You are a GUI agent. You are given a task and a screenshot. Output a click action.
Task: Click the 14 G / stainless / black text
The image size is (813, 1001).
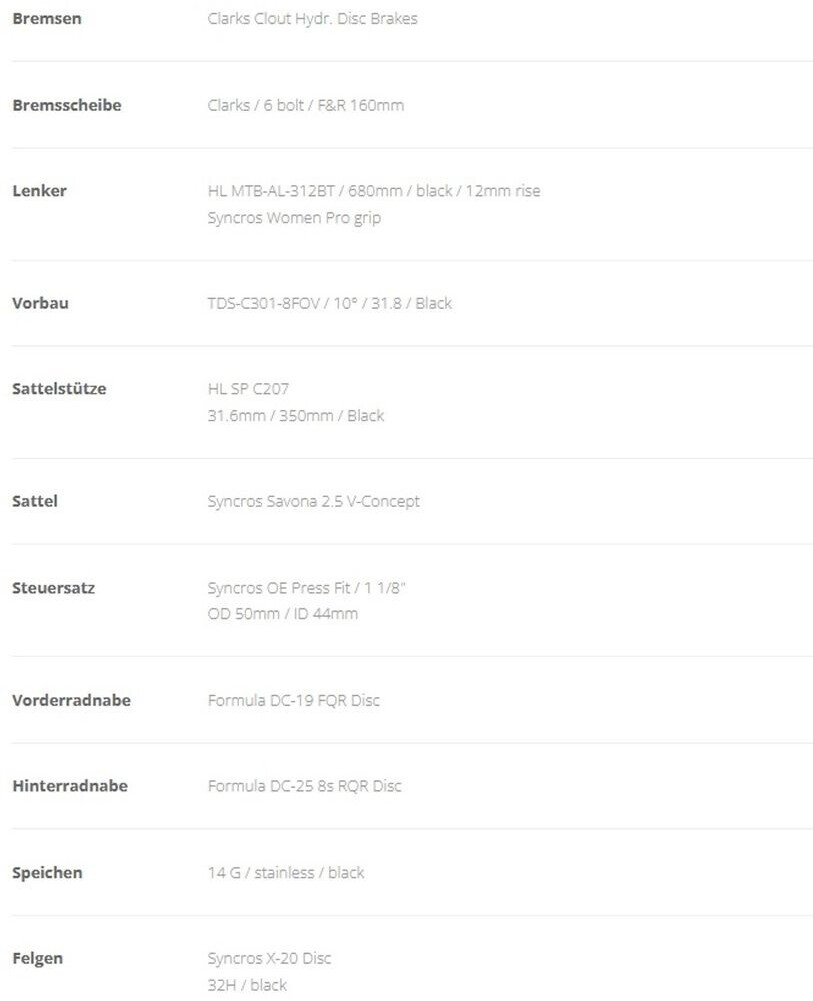tap(285, 873)
